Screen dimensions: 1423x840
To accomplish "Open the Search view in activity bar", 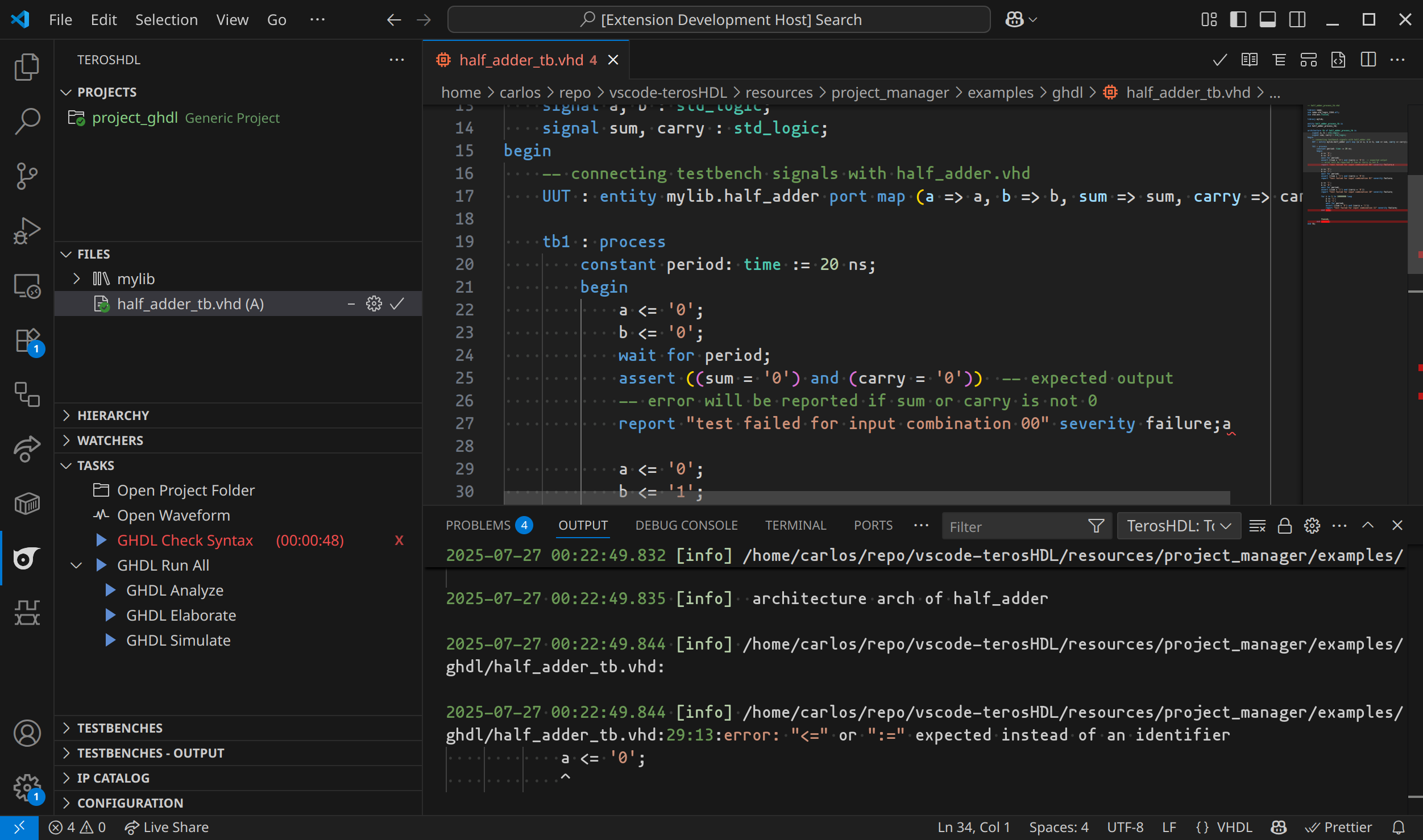I will click(x=27, y=121).
